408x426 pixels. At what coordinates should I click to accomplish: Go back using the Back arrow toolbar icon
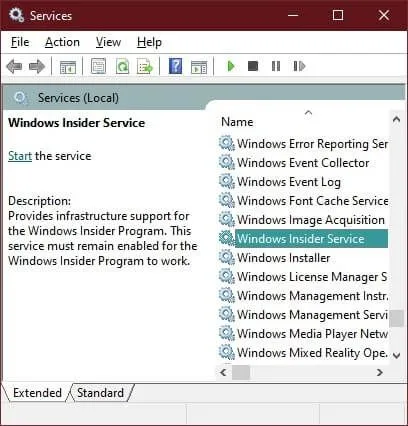[14, 66]
